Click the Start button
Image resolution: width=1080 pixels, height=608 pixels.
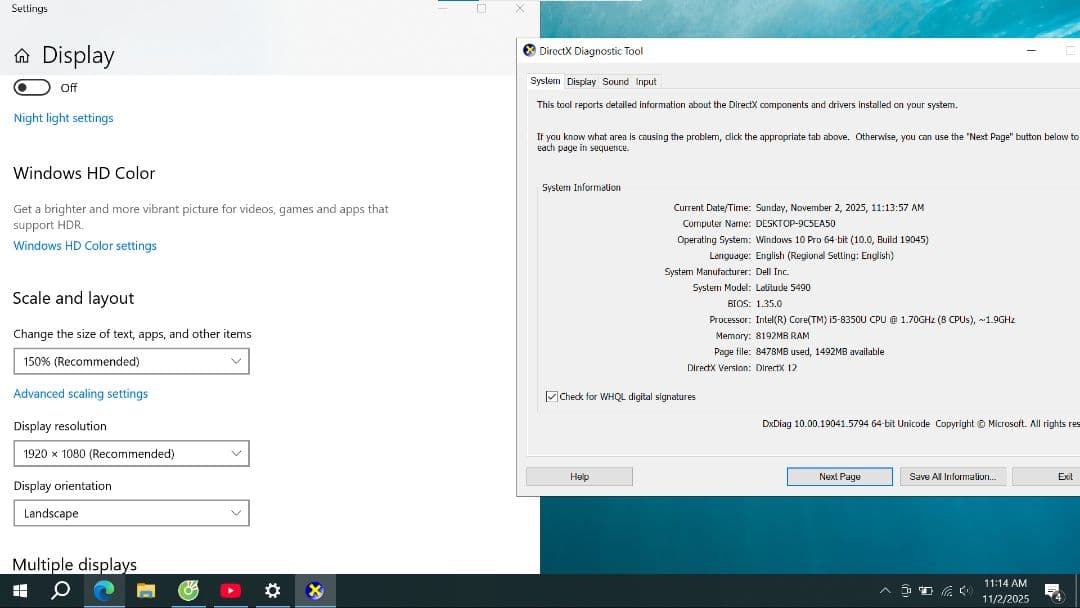click(x=19, y=590)
